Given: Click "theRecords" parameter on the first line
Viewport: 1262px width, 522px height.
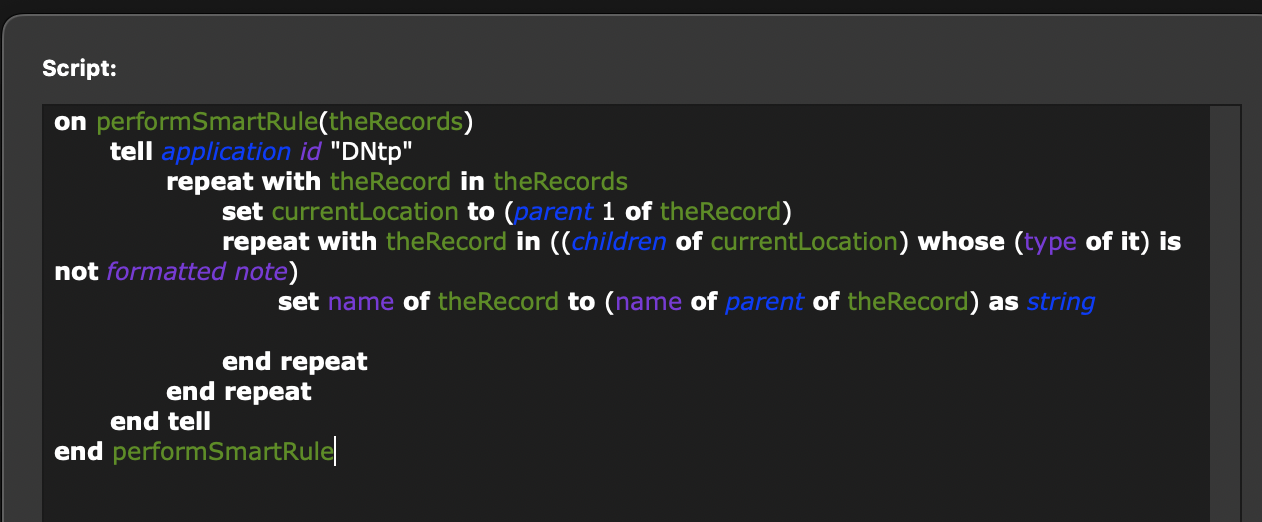Looking at the screenshot, I should [x=396, y=122].
